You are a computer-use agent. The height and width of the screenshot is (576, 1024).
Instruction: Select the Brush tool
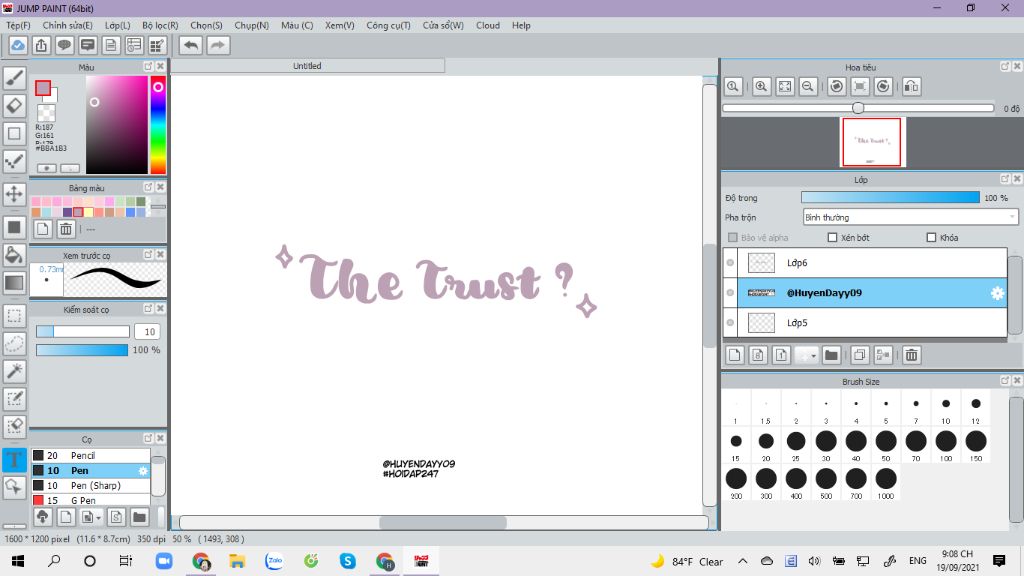coord(14,78)
